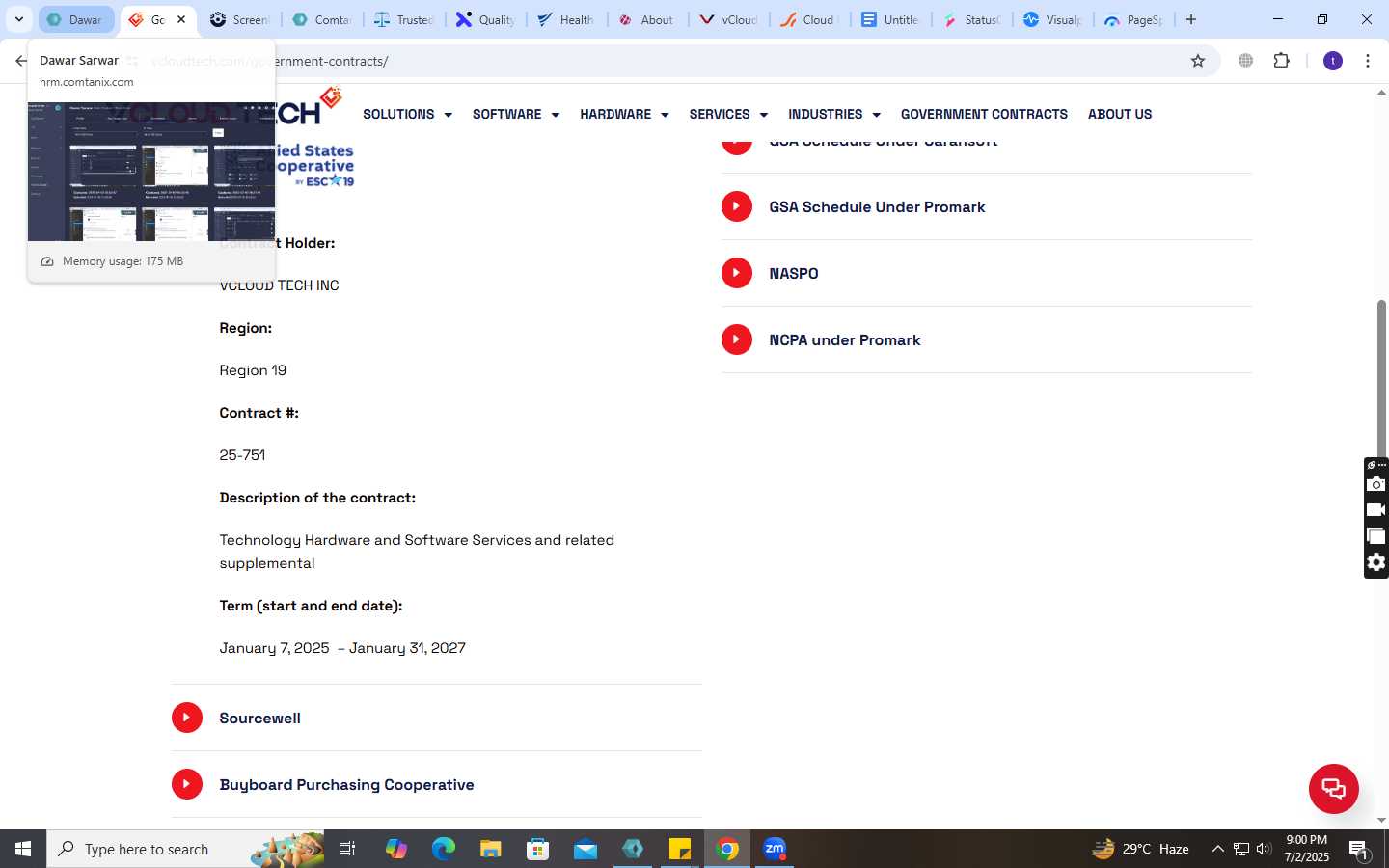Image resolution: width=1389 pixels, height=868 pixels.
Task: Click the volume icon in system tray
Action: click(1264, 849)
